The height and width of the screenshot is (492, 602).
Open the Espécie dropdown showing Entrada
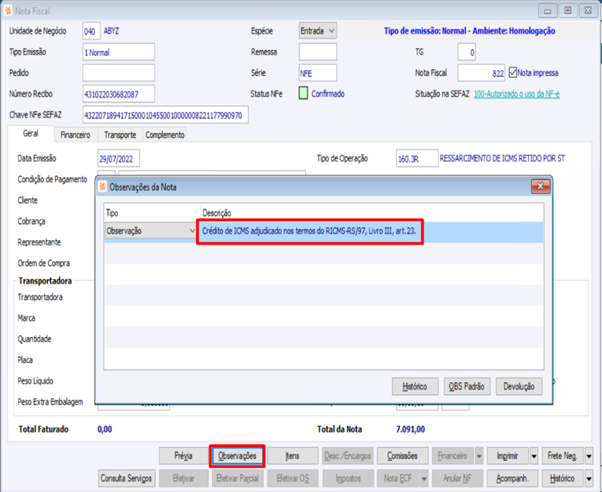[318, 31]
